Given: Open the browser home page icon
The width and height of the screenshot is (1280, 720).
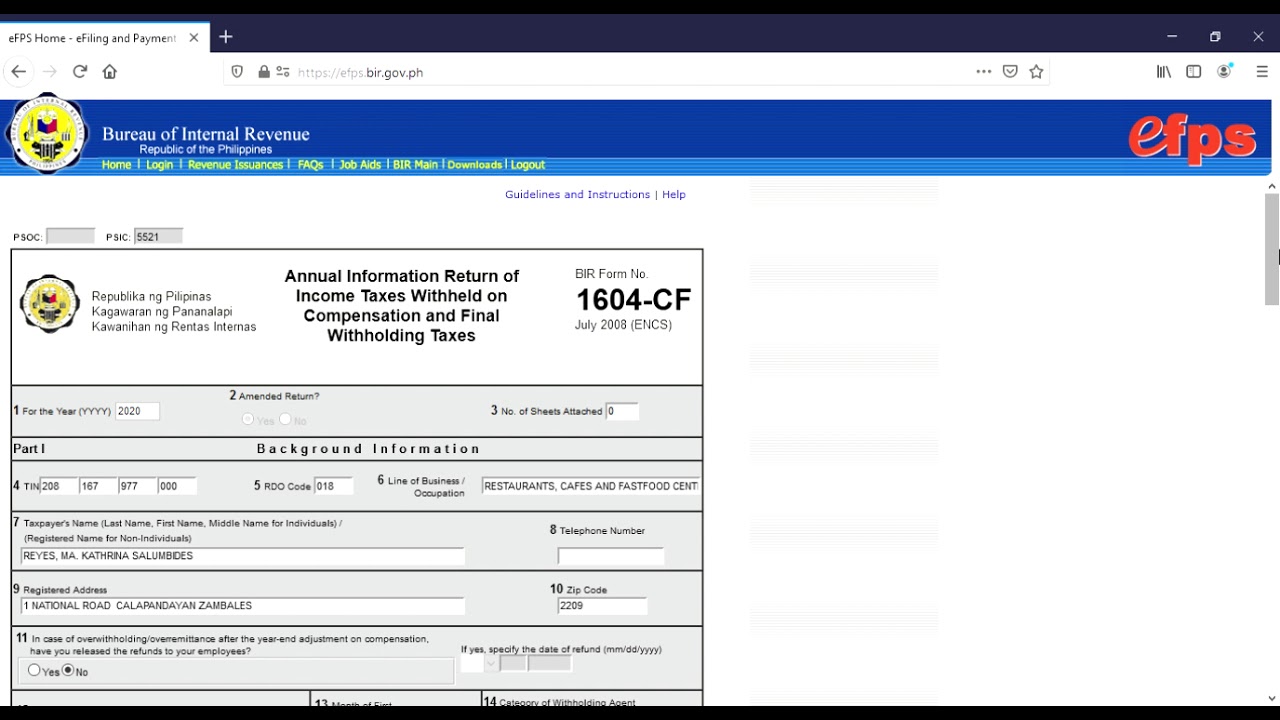Looking at the screenshot, I should coord(110,72).
